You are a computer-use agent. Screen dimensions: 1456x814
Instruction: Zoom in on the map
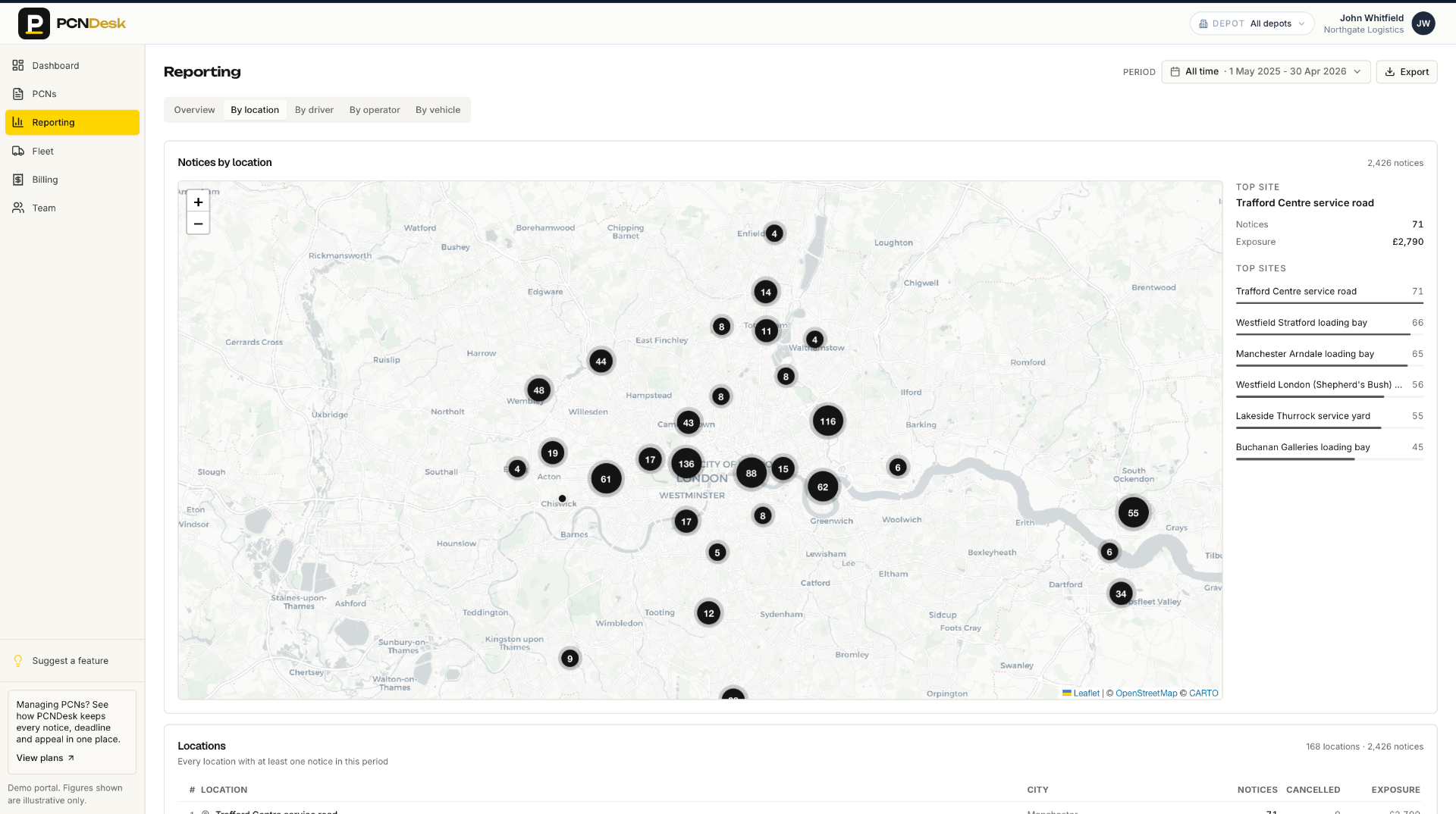tap(198, 202)
